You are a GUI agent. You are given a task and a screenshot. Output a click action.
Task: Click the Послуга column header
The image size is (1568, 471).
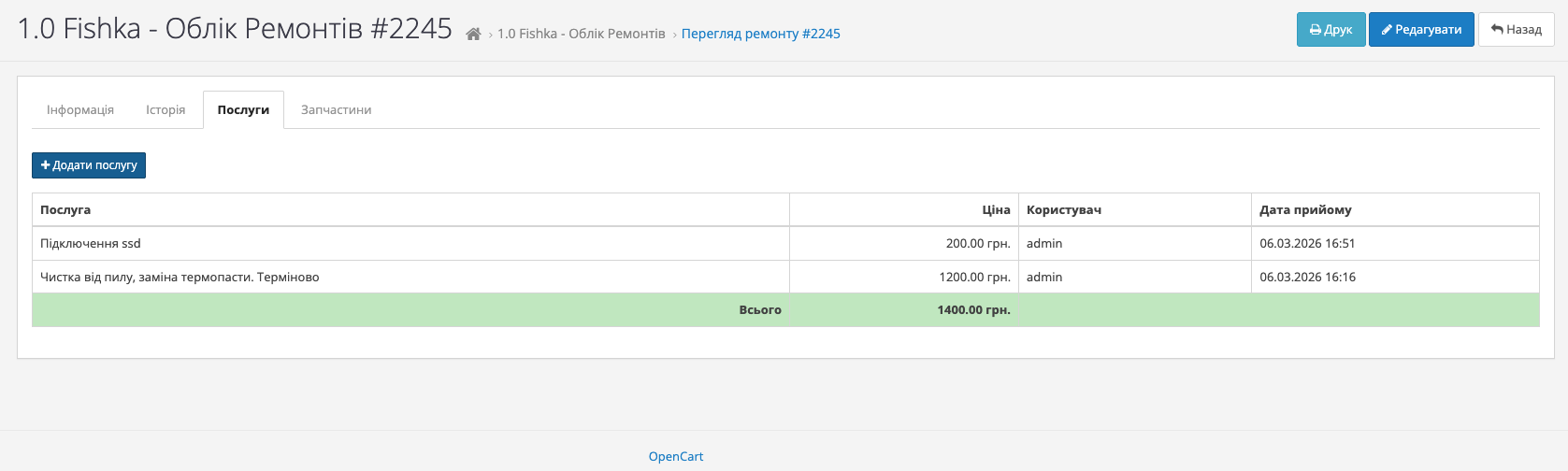tap(410, 209)
